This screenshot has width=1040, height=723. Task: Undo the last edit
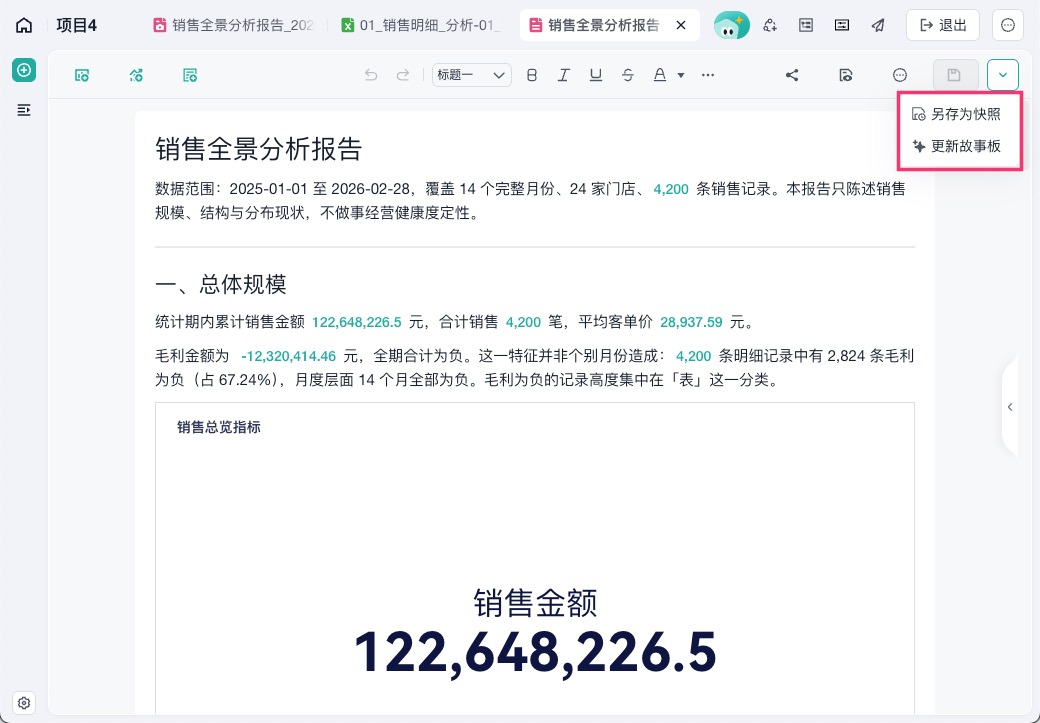click(371, 76)
